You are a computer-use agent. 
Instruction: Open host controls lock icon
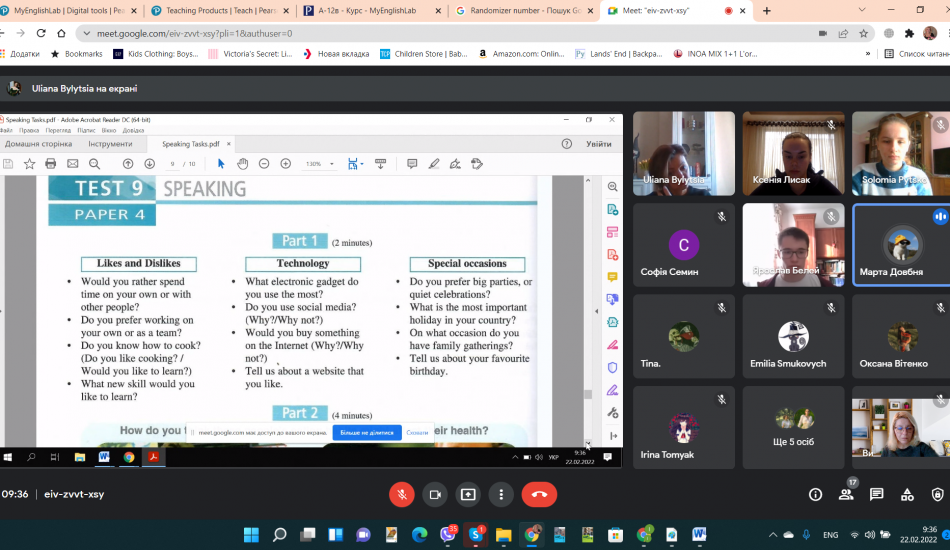point(937,494)
